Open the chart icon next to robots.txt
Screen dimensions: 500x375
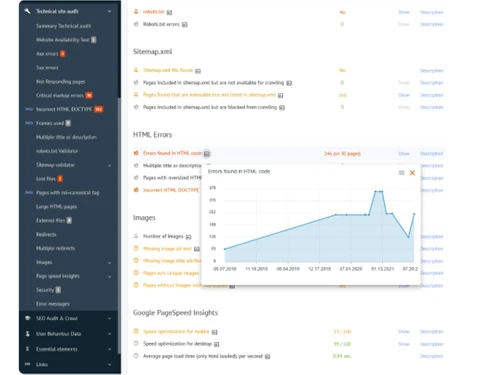tap(169, 12)
